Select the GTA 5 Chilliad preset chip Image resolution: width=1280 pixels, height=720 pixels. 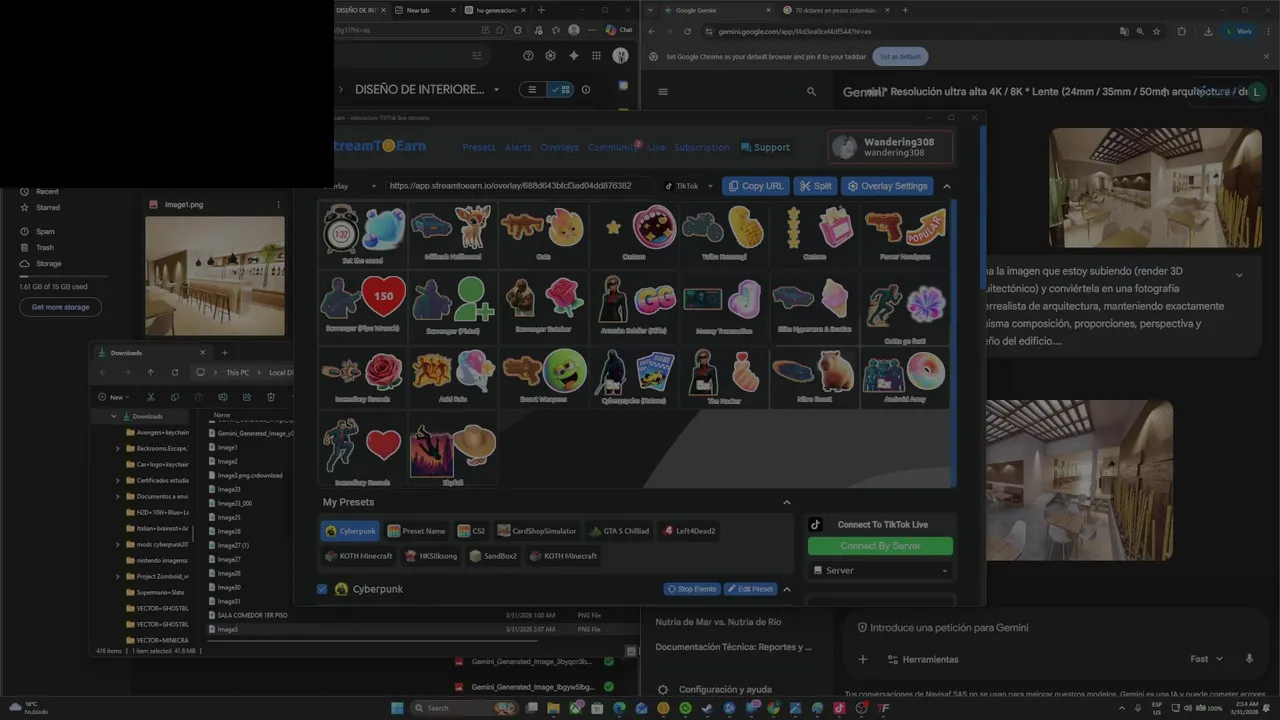click(620, 531)
